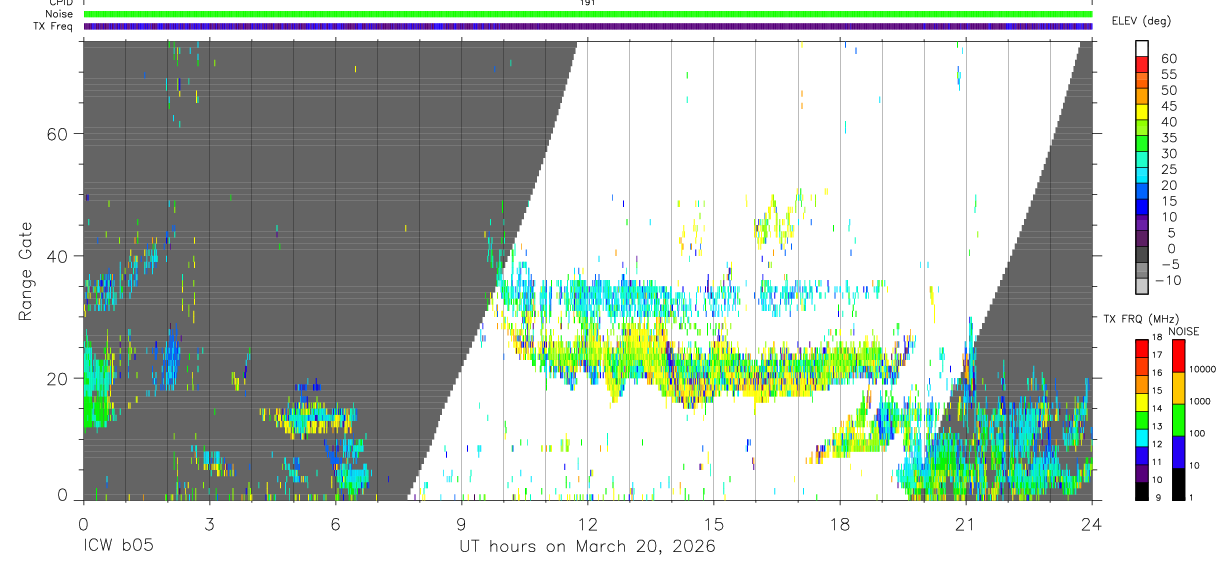Screen dimensions: 1228x567
Task: Pick the green segment of NOISE colorbar
Action: coord(1178,419)
